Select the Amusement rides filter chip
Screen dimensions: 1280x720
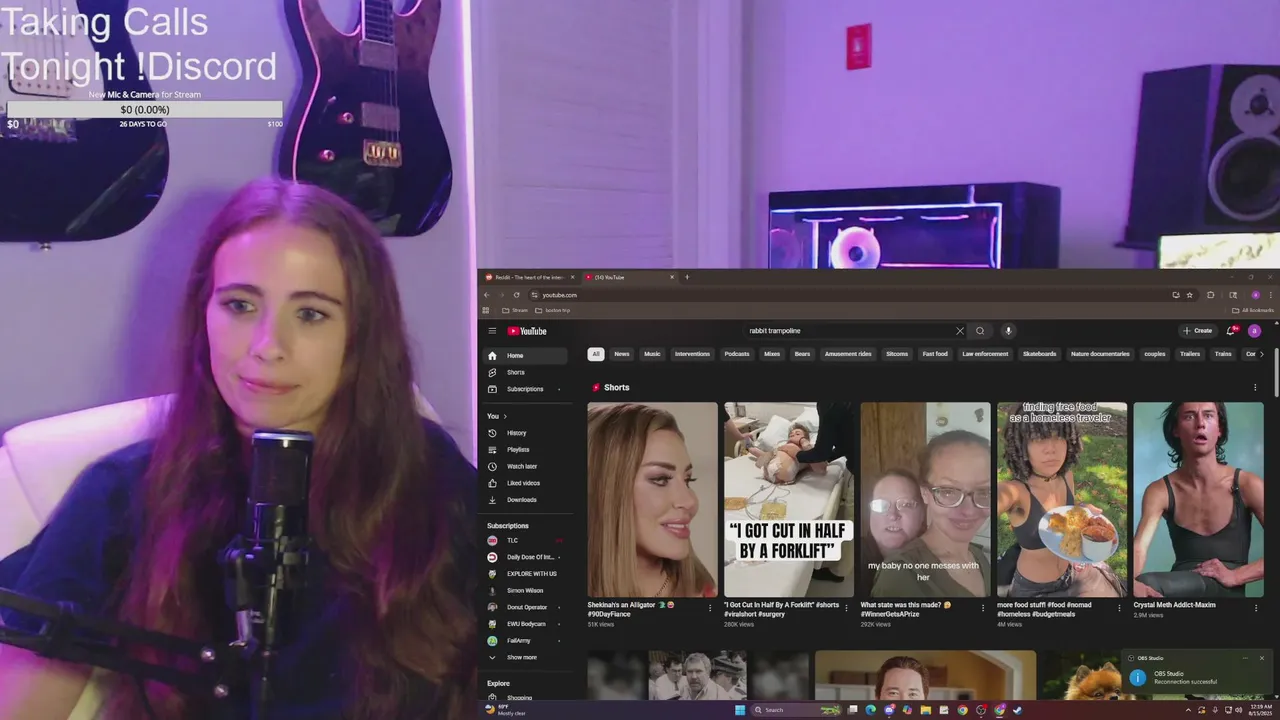pos(848,354)
